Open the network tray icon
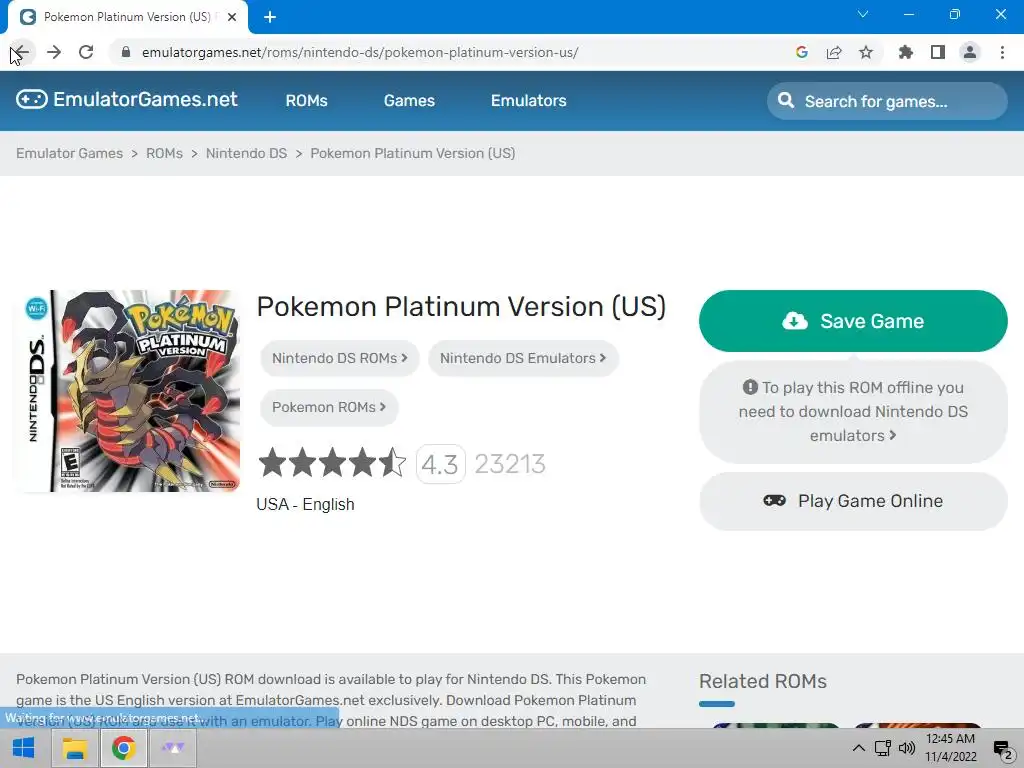 883,748
